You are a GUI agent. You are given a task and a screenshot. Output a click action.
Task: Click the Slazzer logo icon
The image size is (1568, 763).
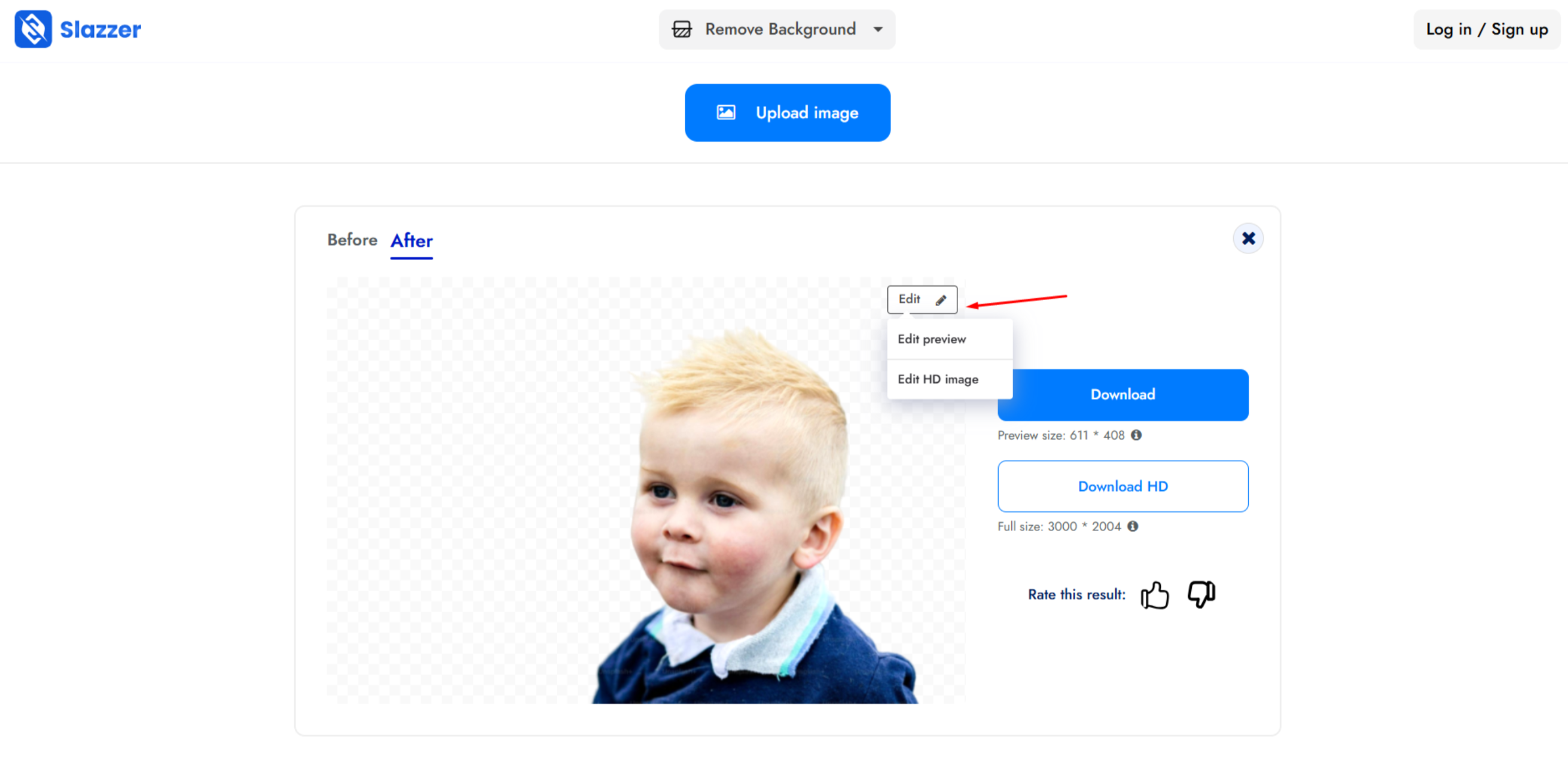click(x=33, y=29)
